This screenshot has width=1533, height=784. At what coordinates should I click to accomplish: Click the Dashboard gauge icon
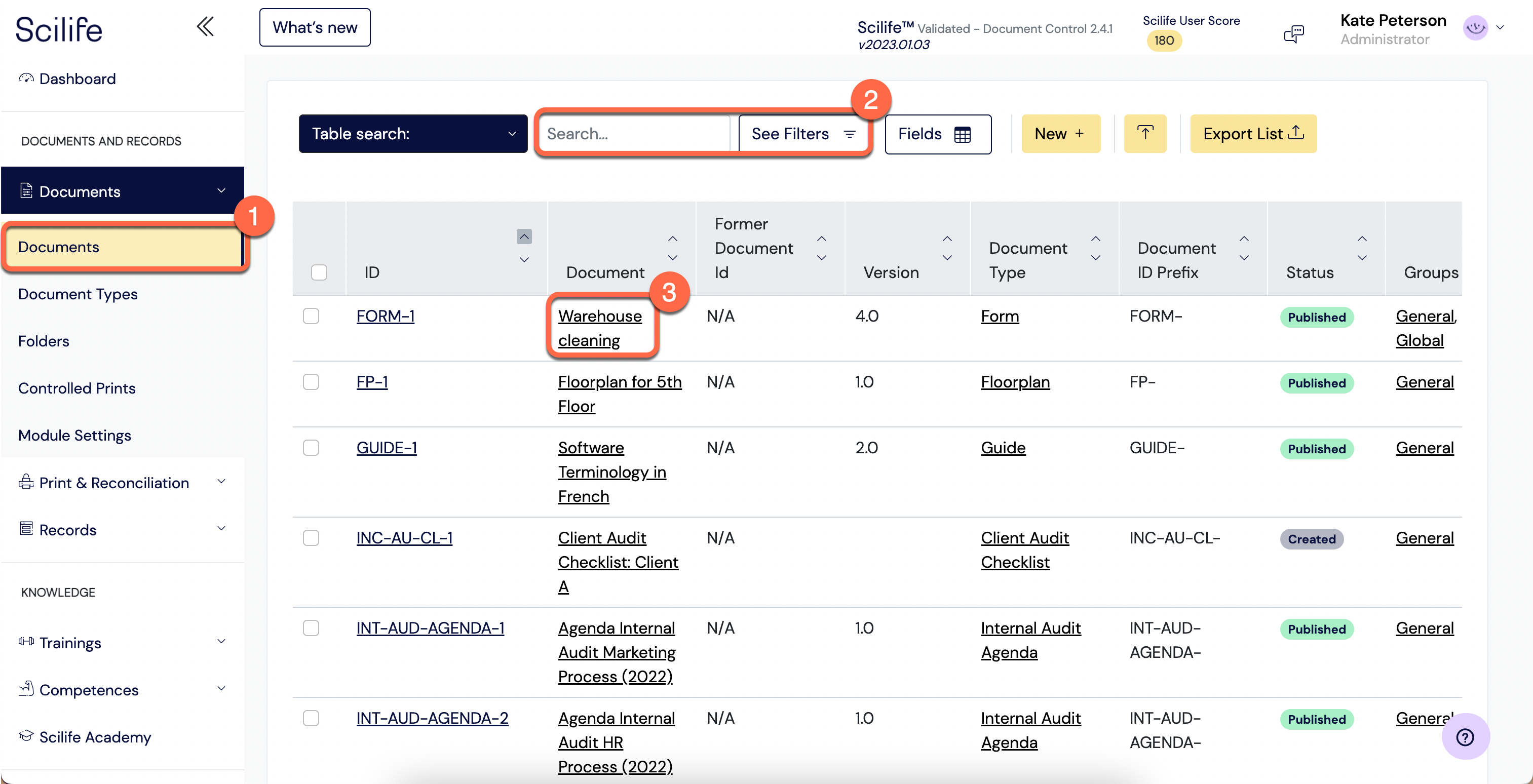tap(26, 78)
